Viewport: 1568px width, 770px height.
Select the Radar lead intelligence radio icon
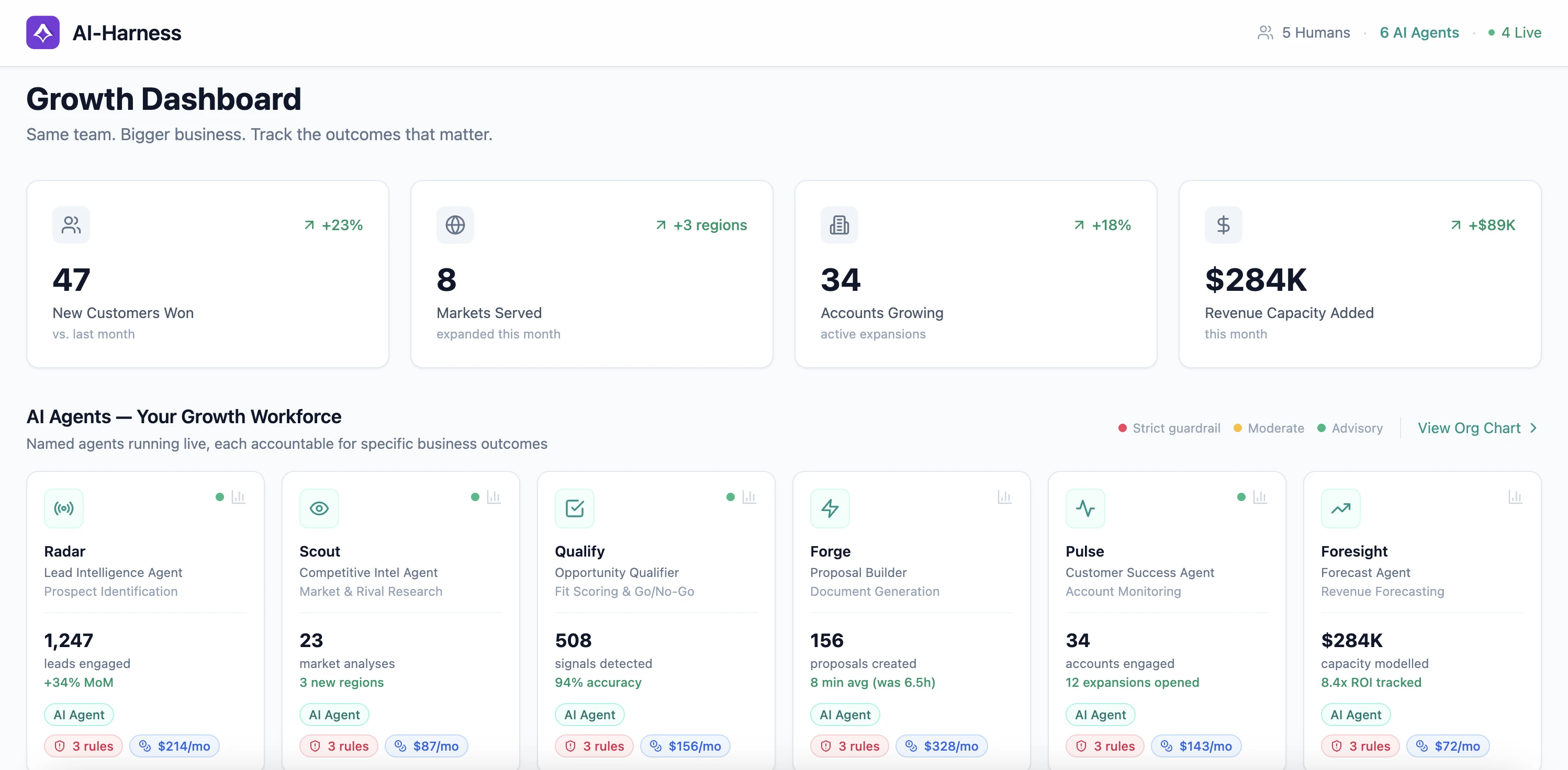pyautogui.click(x=63, y=508)
